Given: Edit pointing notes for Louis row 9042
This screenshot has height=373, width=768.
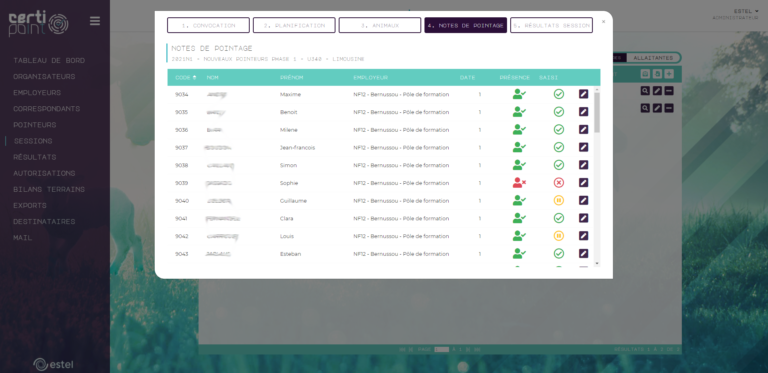Looking at the screenshot, I should [x=583, y=236].
